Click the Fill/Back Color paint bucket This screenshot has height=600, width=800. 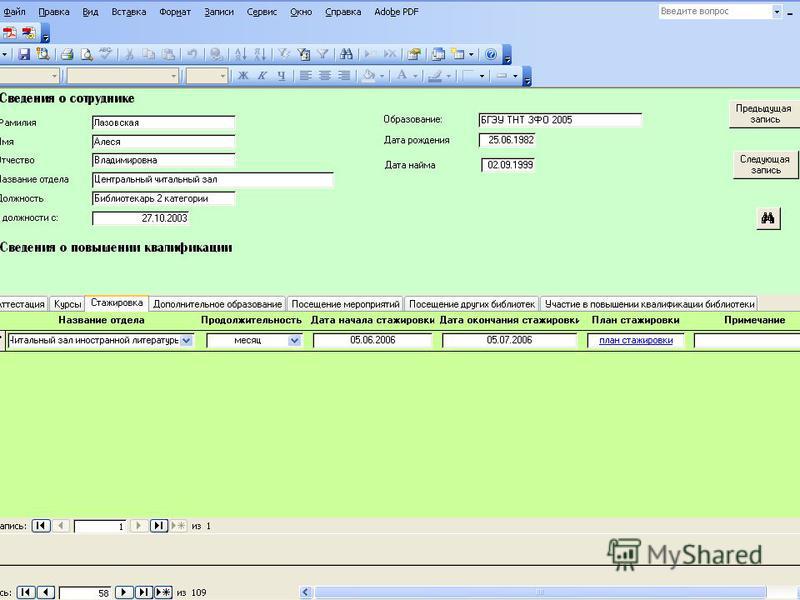[368, 76]
